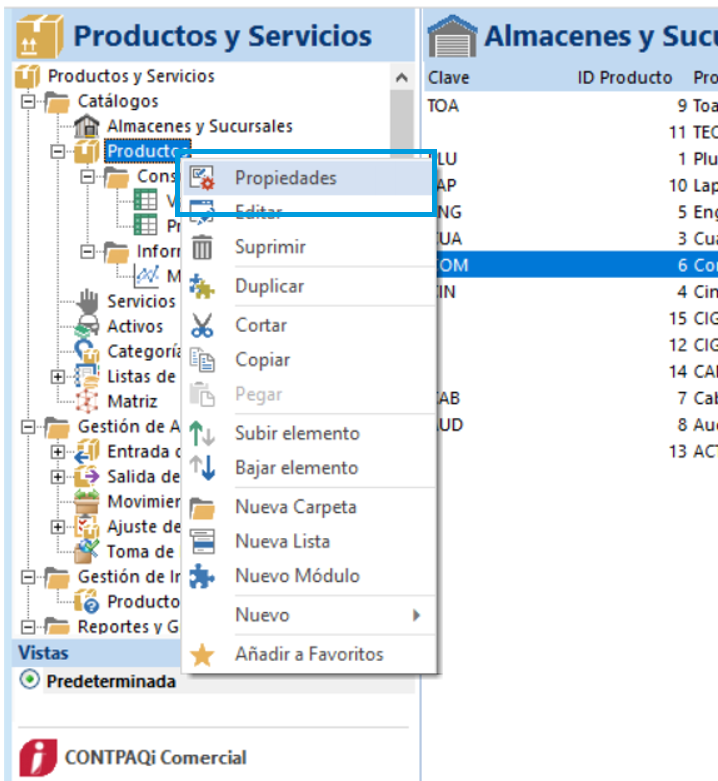Click the Categorías tree icon
The image size is (718, 781).
click(x=87, y=352)
